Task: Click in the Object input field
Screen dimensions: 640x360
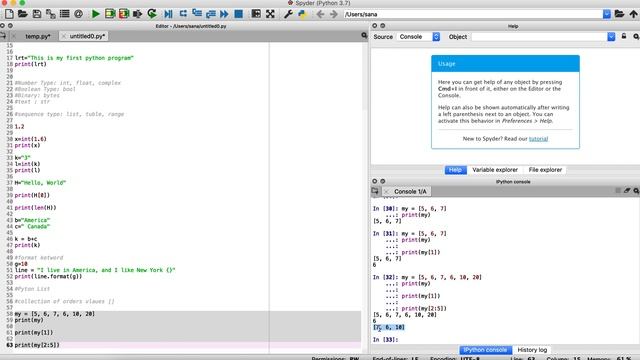Action: point(539,37)
